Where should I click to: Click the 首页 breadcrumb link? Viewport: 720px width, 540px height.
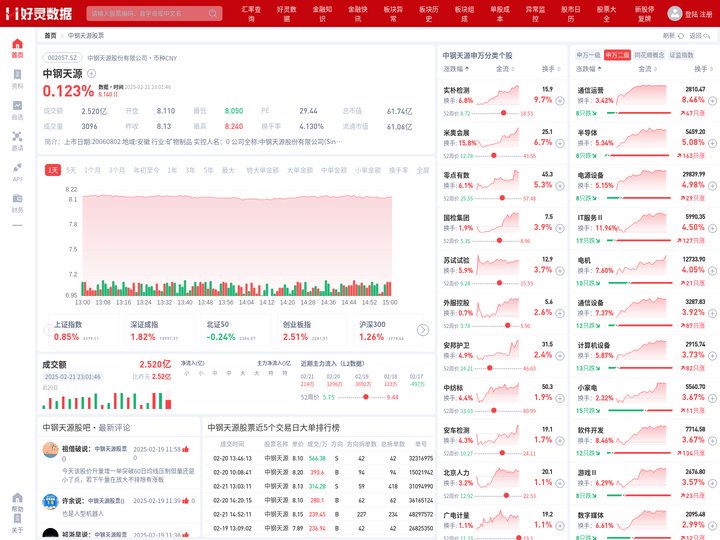(x=50, y=36)
